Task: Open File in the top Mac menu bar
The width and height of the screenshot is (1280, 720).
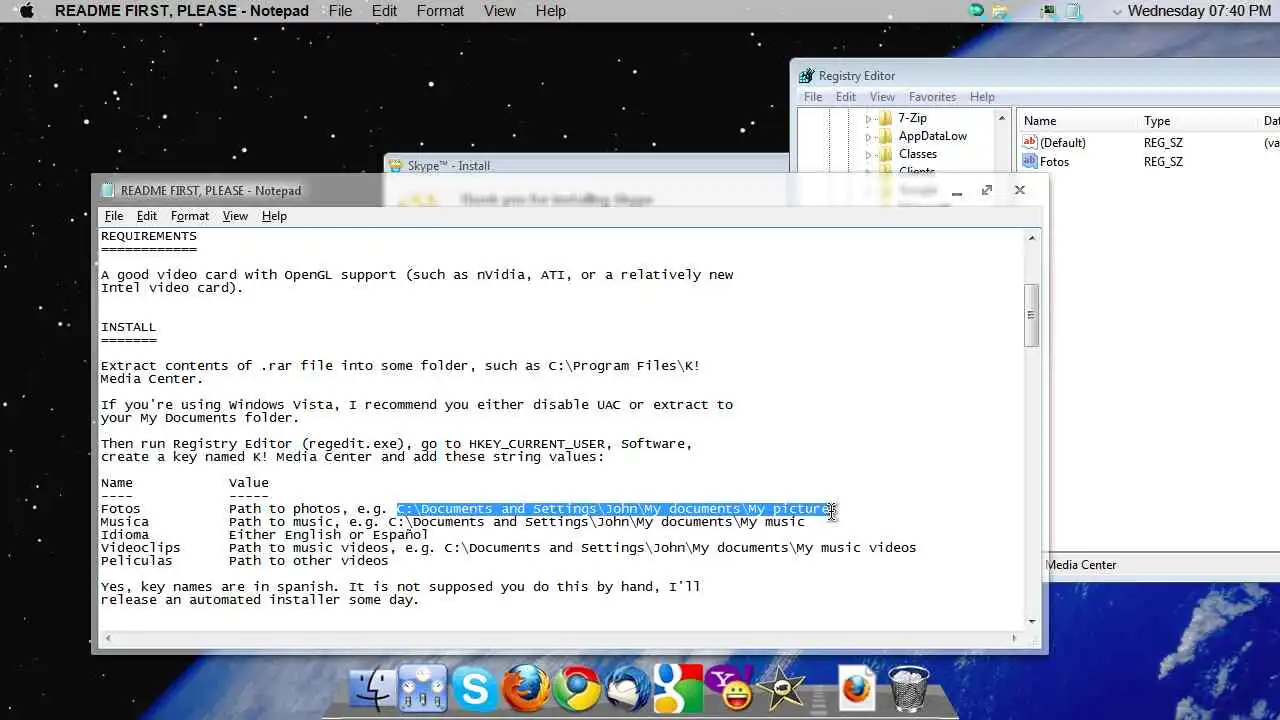Action: (340, 11)
